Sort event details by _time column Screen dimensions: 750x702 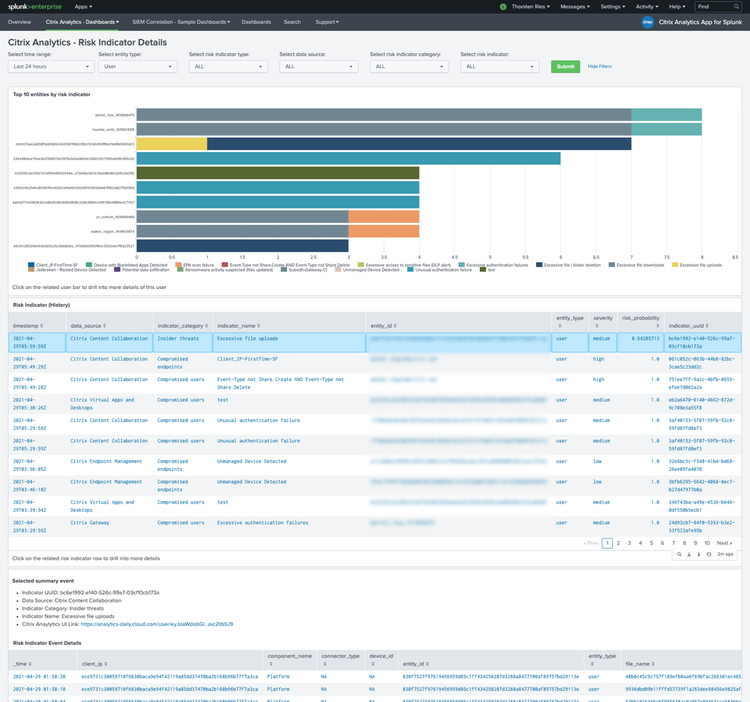point(22,664)
